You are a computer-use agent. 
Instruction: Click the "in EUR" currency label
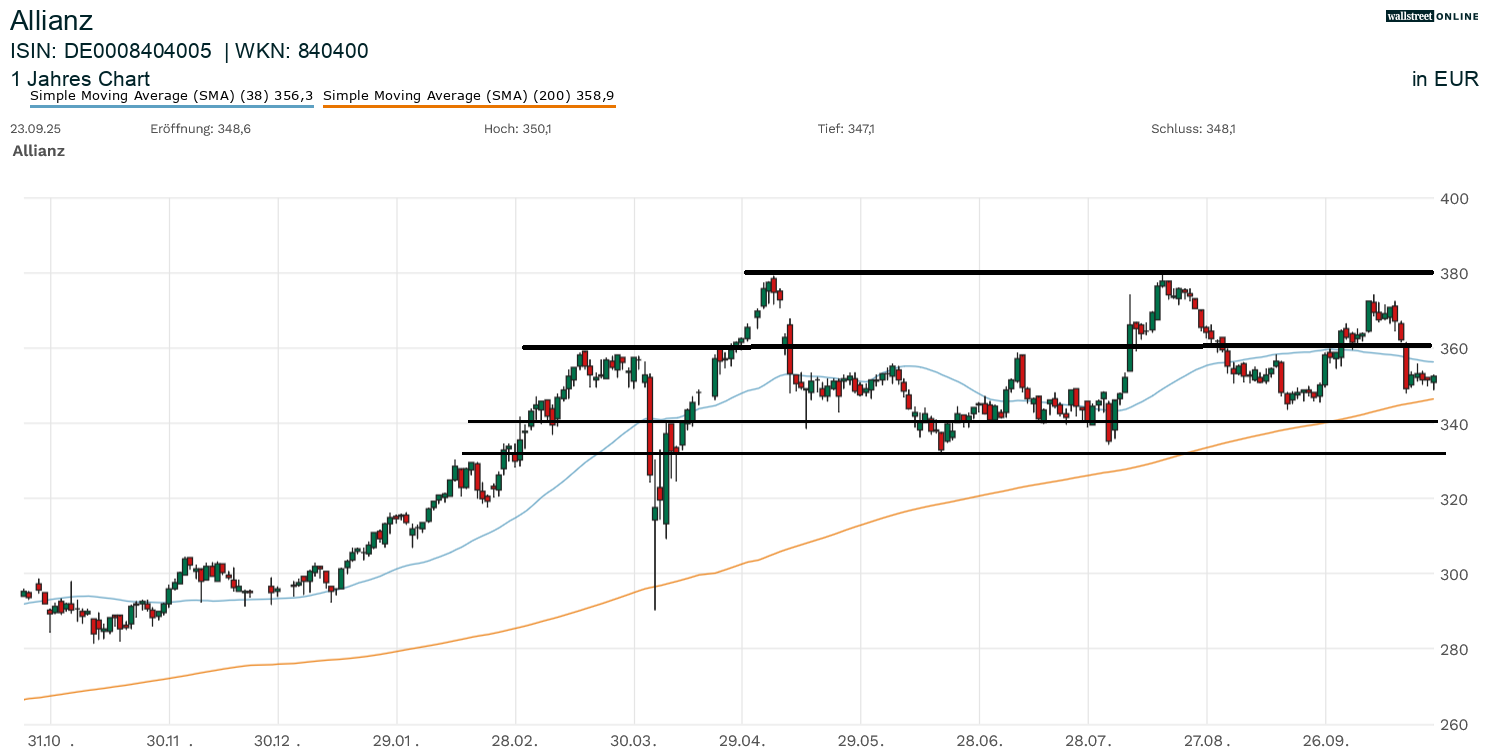1444,79
